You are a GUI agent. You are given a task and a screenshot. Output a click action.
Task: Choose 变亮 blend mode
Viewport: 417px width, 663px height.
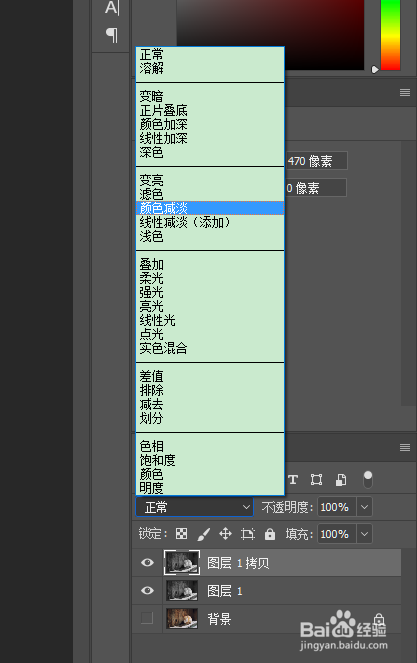pos(210,181)
